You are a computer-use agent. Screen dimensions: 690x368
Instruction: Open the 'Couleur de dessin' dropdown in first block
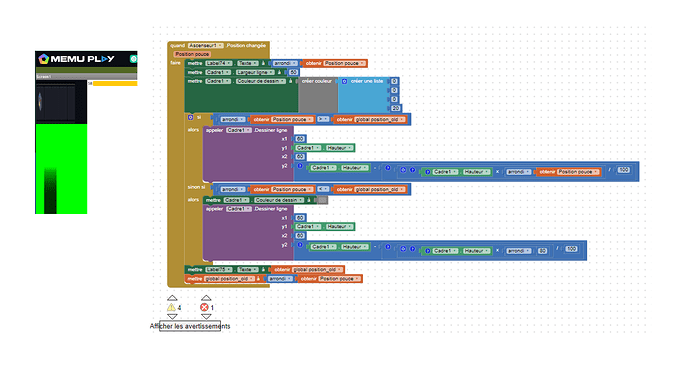(261, 81)
